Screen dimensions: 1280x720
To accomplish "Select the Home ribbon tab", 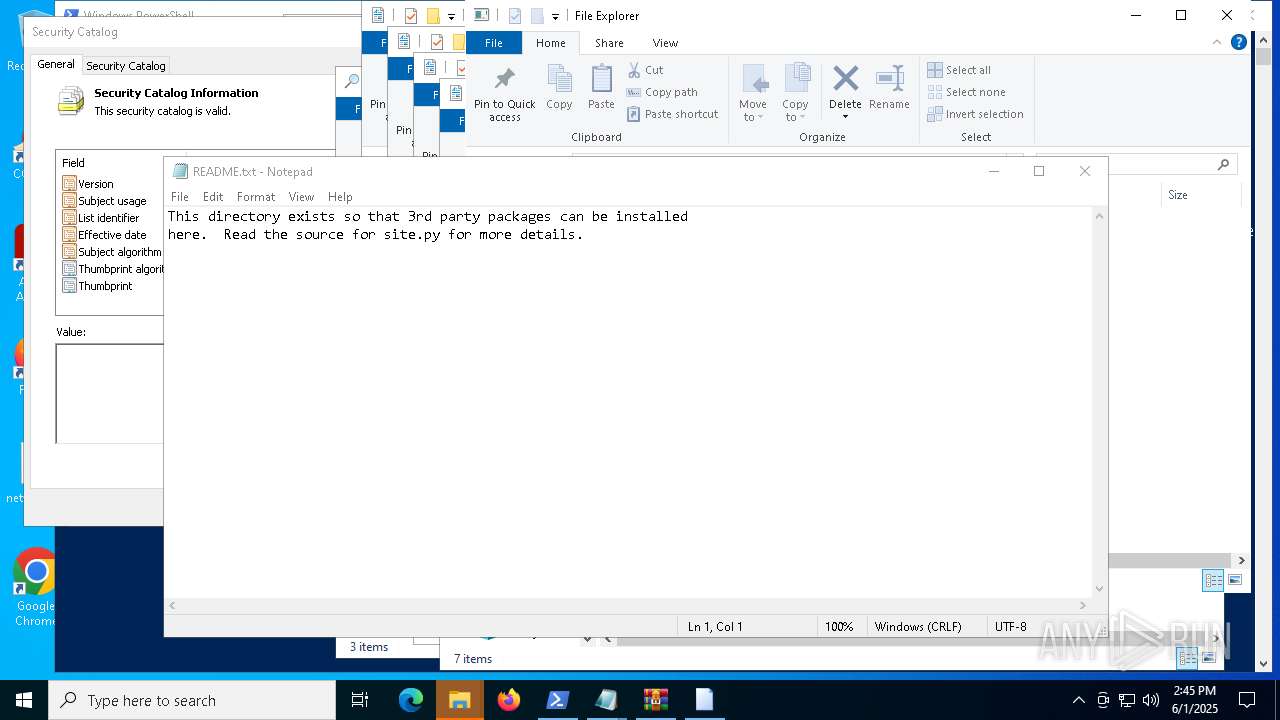I will [x=551, y=43].
